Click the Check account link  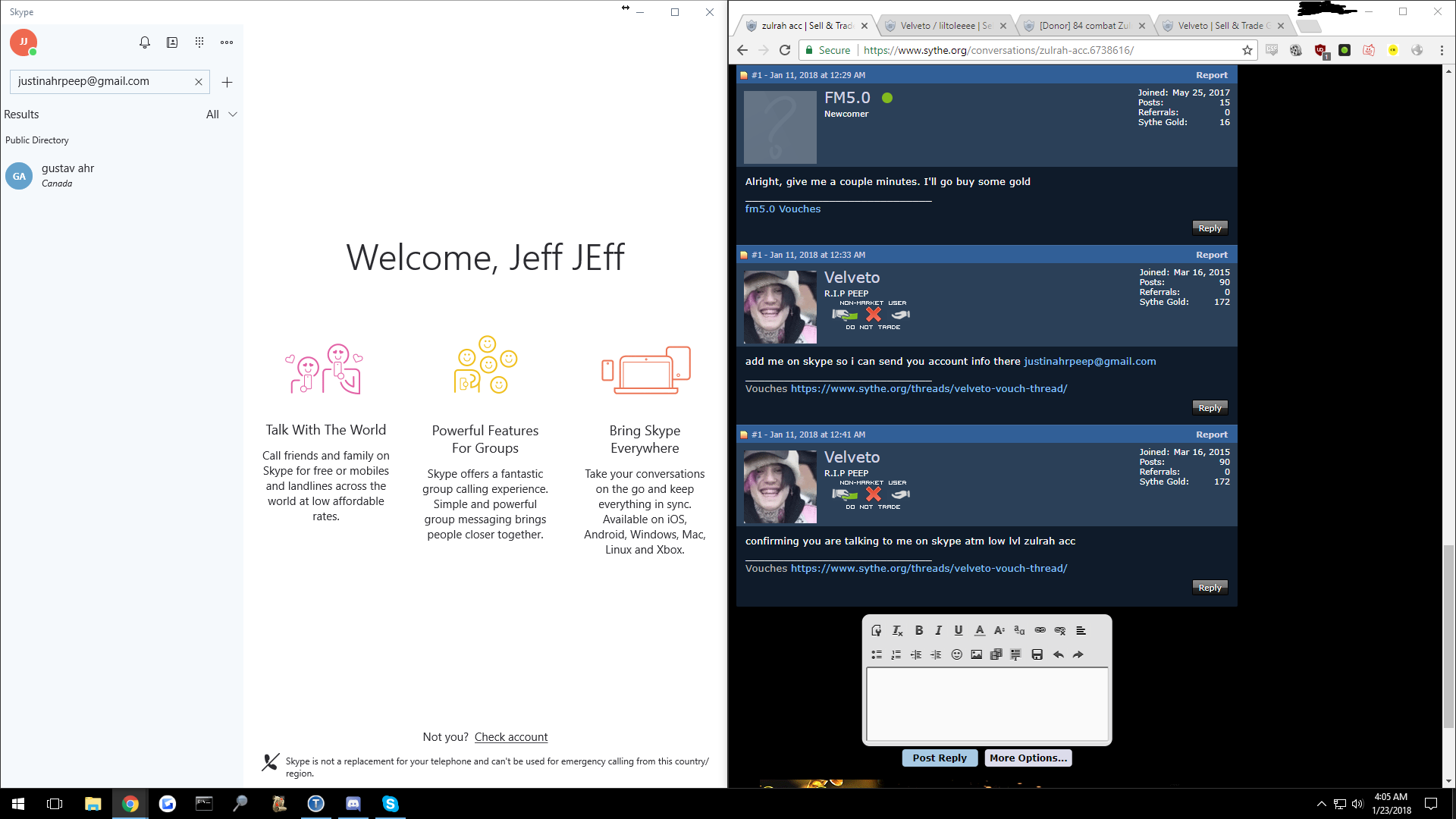click(511, 737)
